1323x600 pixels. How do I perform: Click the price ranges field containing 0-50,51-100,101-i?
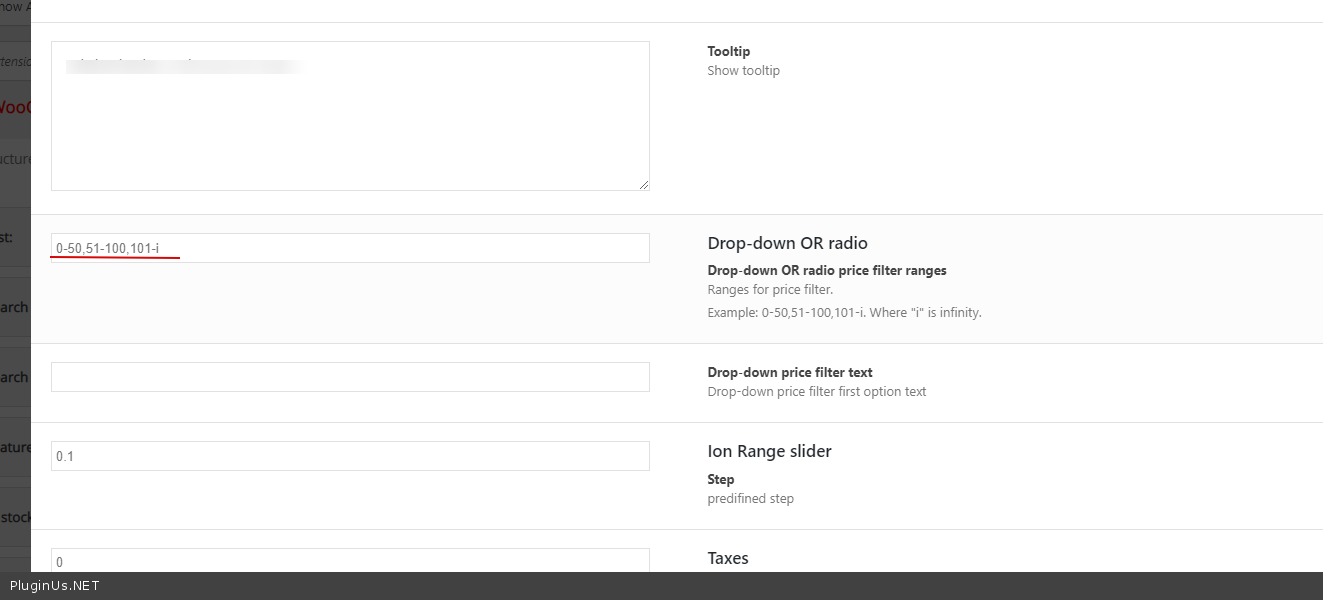pyautogui.click(x=350, y=248)
